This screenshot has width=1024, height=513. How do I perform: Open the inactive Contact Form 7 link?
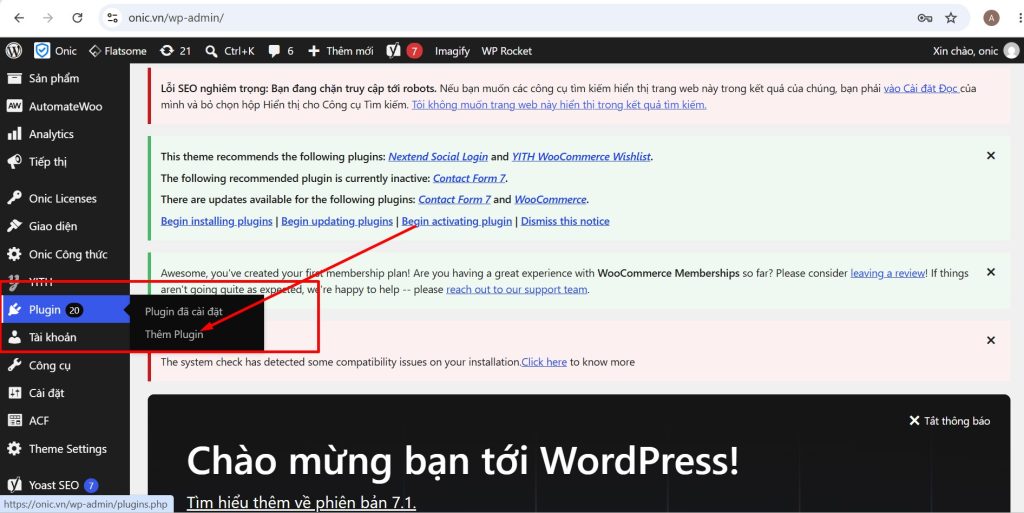(470, 178)
